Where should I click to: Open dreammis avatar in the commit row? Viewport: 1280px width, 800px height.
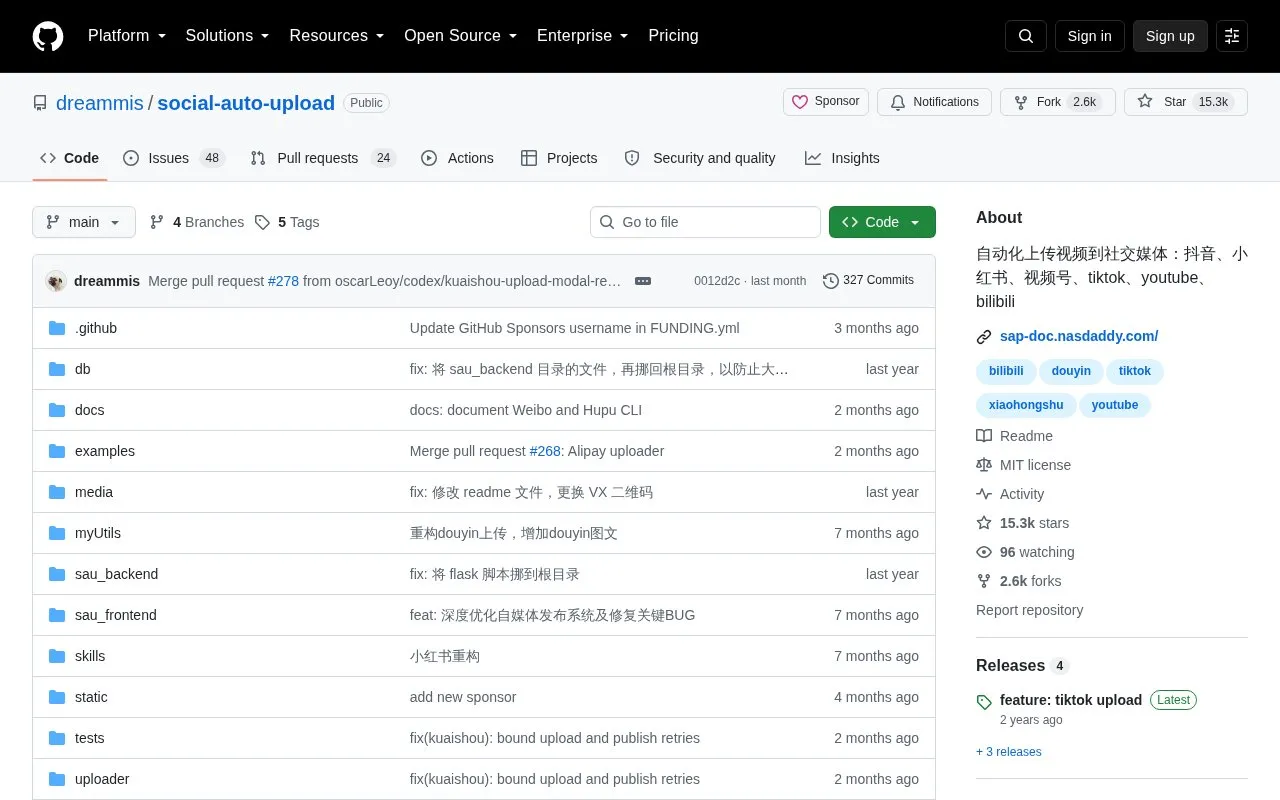(56, 281)
